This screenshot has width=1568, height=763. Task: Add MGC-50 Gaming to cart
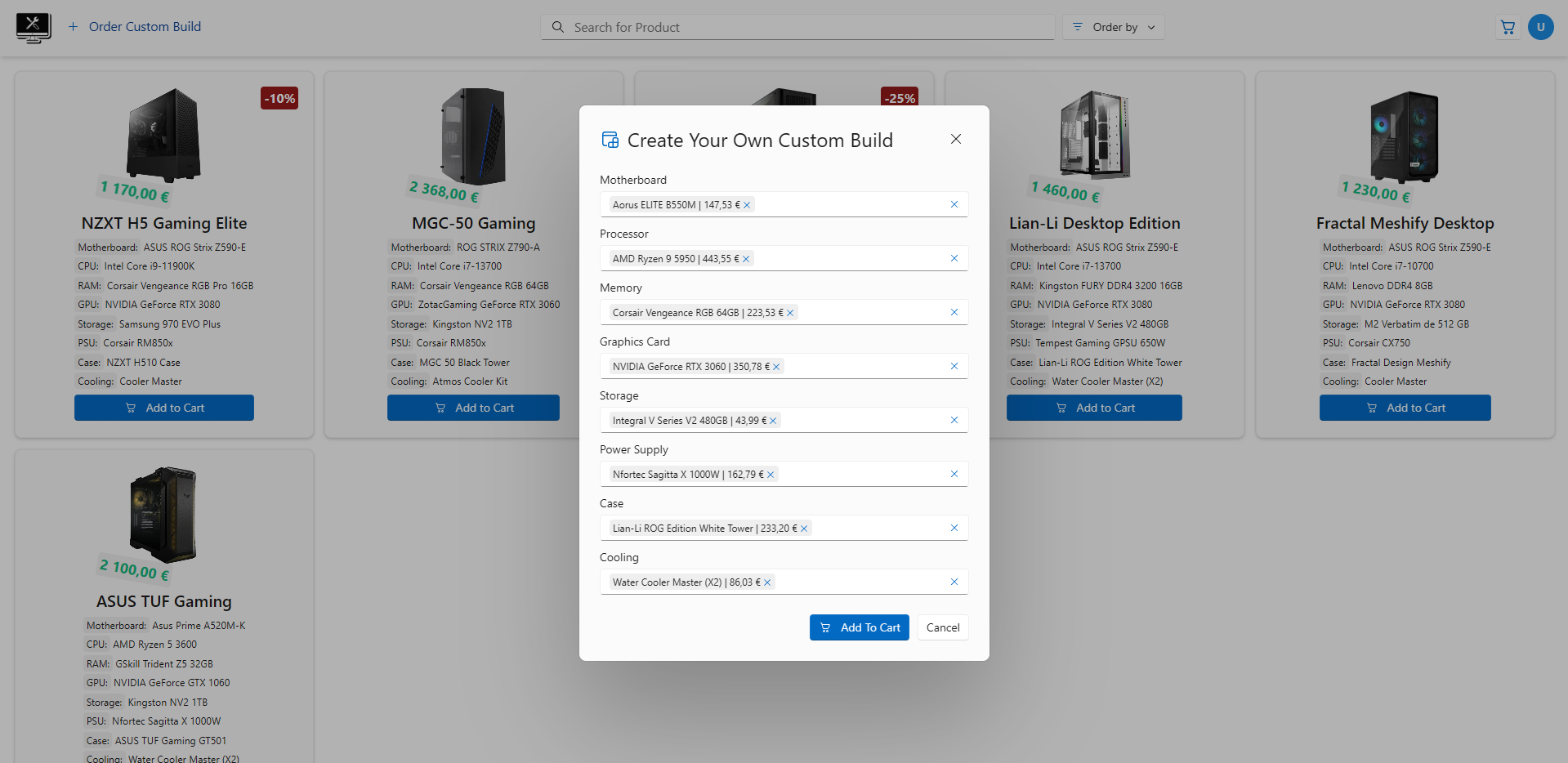pos(473,408)
